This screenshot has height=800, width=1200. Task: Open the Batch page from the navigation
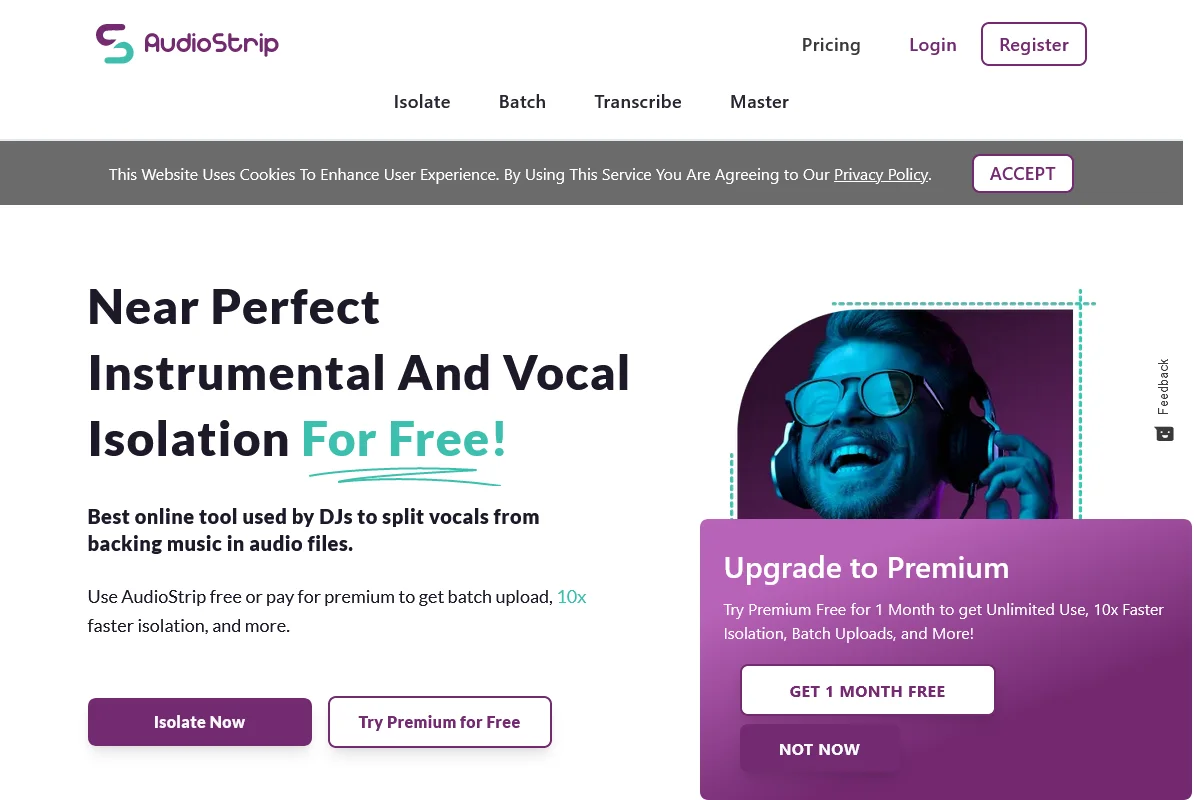point(522,101)
